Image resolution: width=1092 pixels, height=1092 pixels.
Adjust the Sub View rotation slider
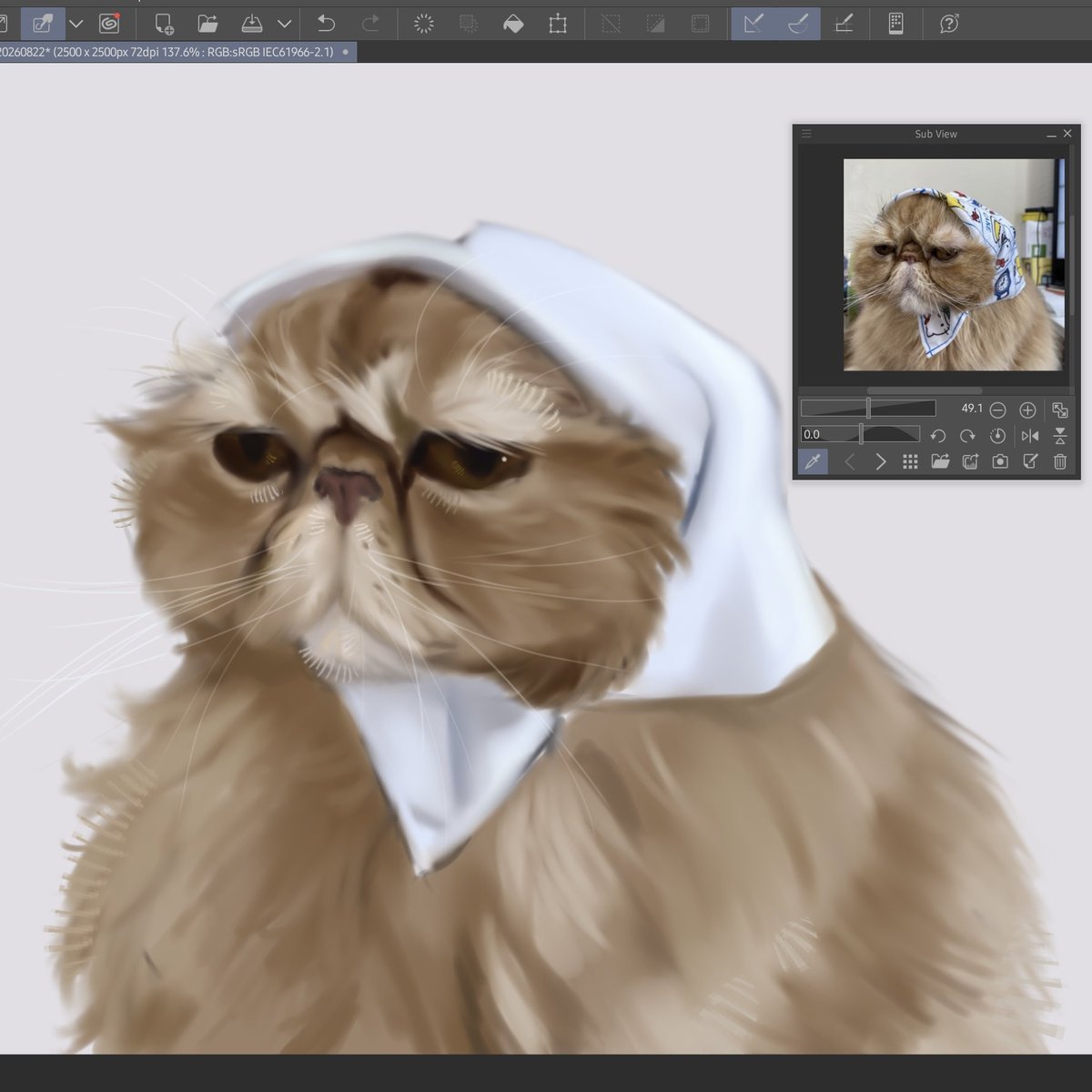tap(860, 435)
